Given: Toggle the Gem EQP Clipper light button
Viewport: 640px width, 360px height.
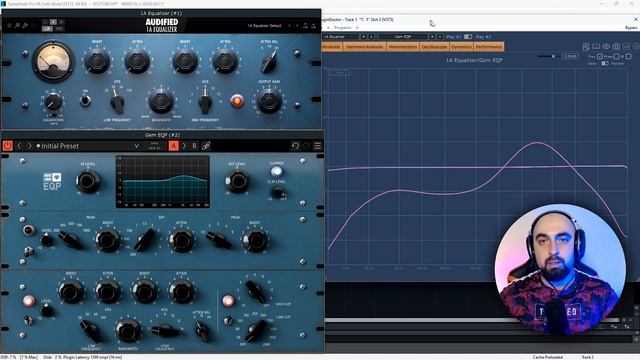Looking at the screenshot, I should coord(277,171).
